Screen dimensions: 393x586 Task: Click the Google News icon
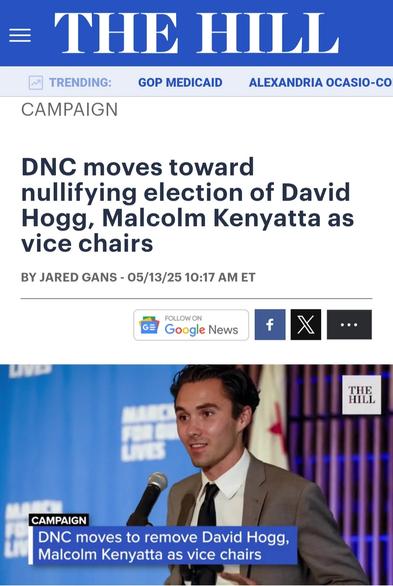coord(149,325)
